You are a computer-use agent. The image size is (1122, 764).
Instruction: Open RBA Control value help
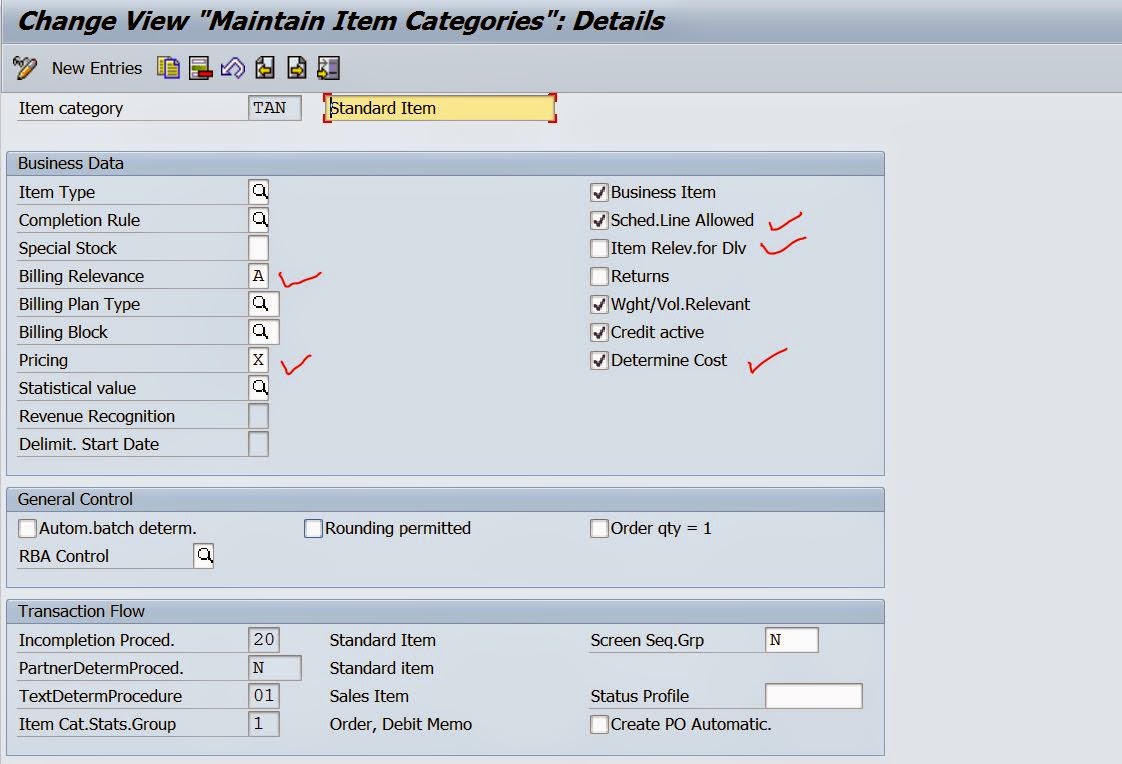pyautogui.click(x=204, y=555)
